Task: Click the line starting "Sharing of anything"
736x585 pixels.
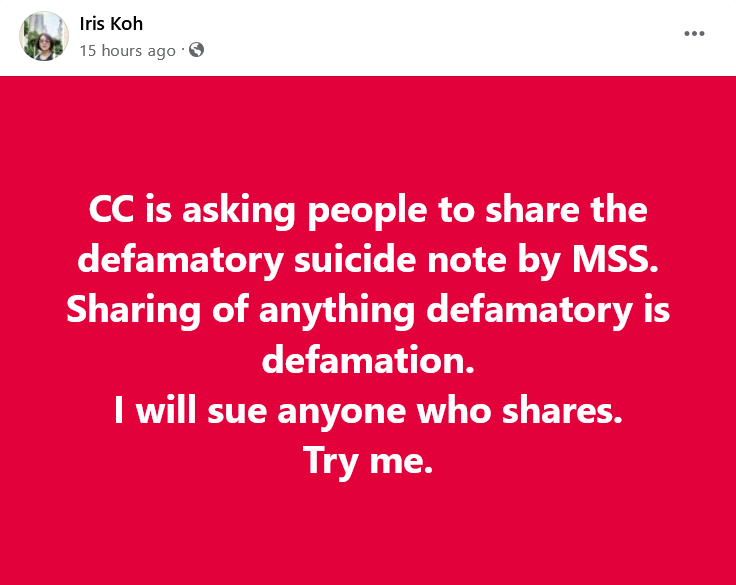Action: [368, 310]
